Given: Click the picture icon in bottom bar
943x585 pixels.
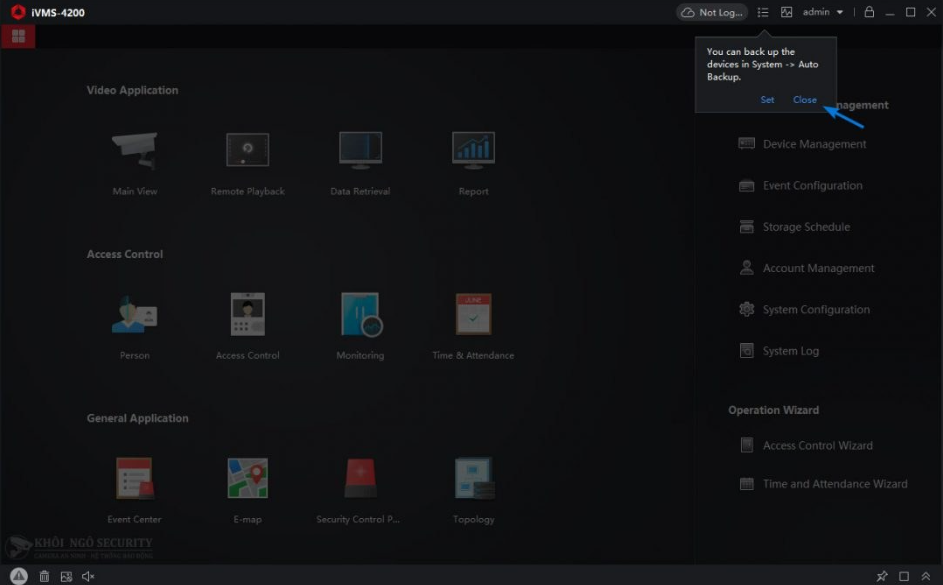Looking at the screenshot, I should [x=66, y=576].
